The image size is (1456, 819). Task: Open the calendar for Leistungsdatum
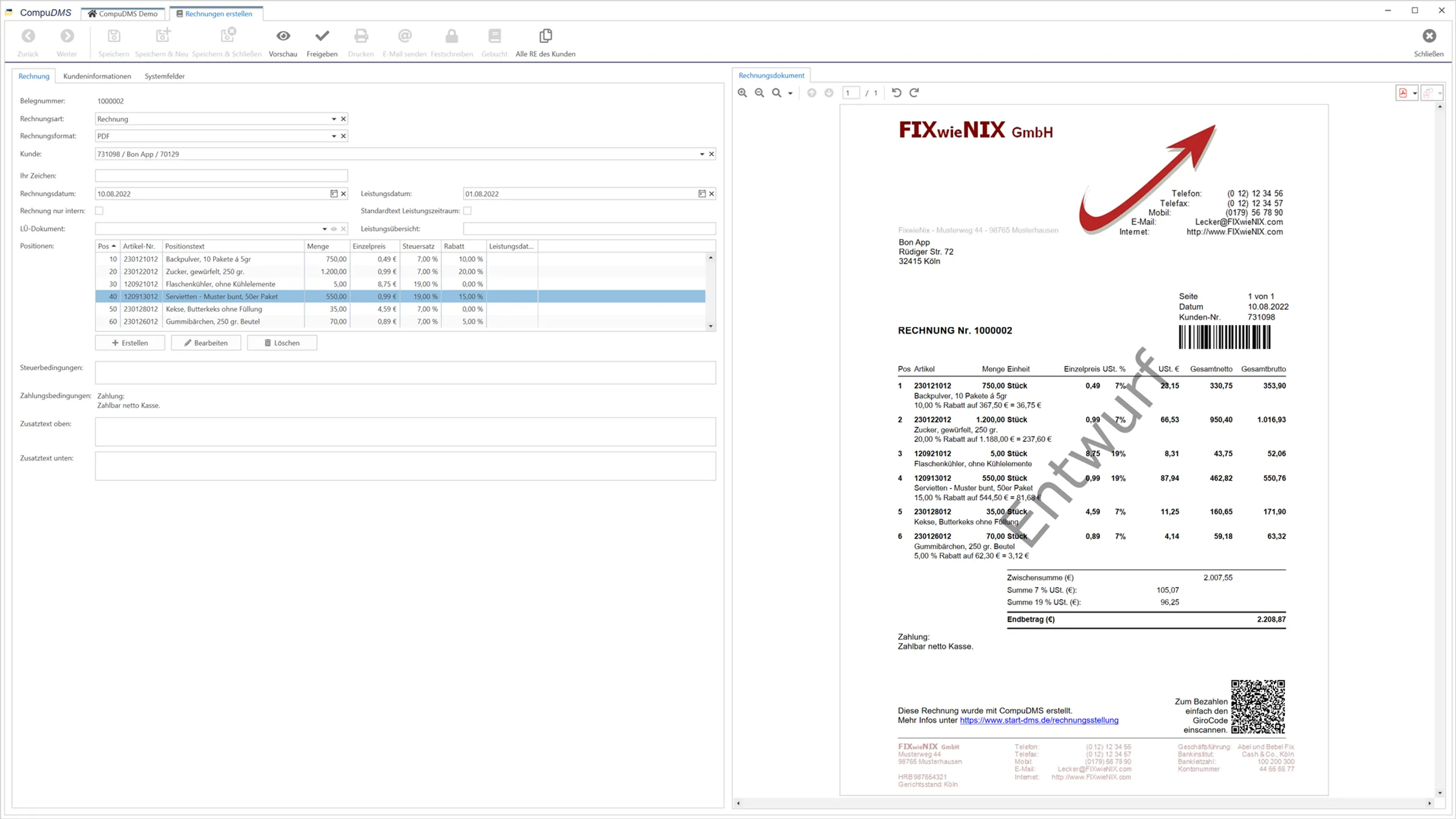[x=702, y=193]
